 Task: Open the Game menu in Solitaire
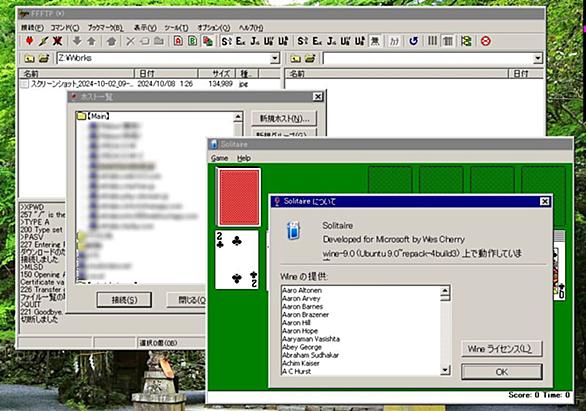click(219, 158)
